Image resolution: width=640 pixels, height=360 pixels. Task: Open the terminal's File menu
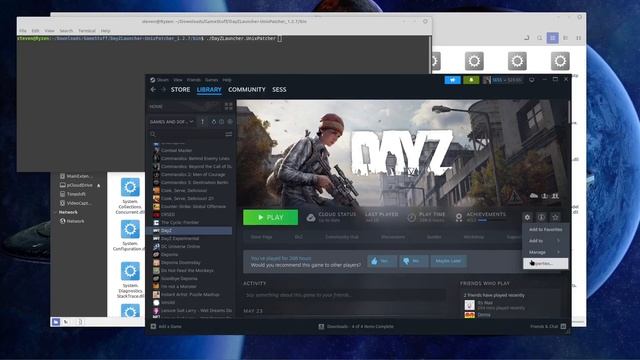23,31
